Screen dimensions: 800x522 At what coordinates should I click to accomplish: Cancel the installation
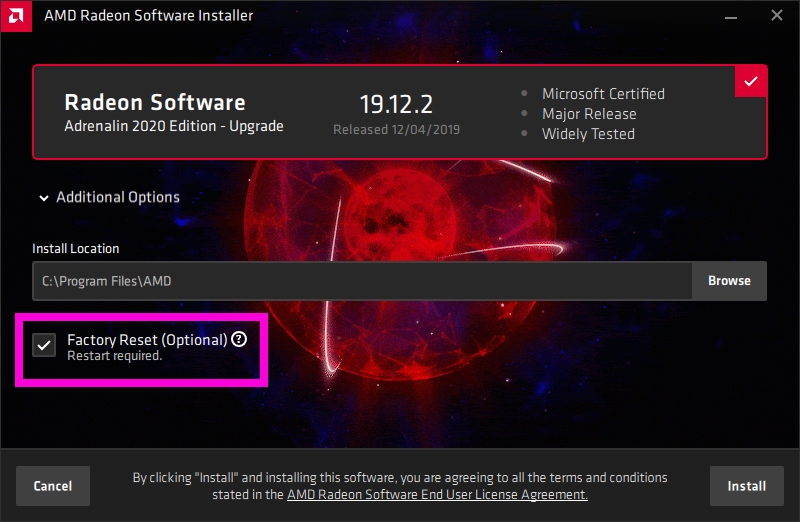(x=53, y=486)
